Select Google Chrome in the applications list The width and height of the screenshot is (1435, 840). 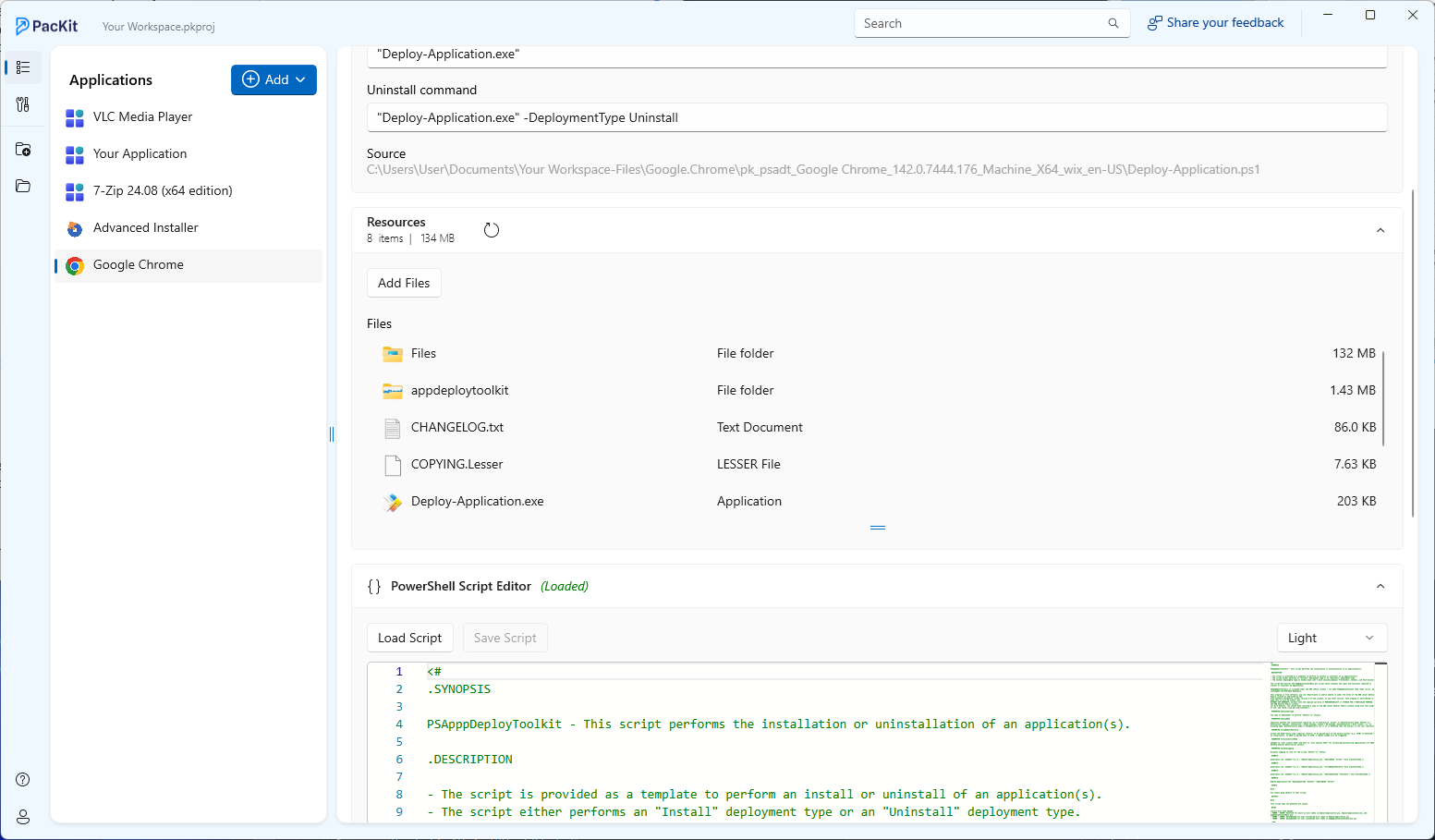click(138, 265)
